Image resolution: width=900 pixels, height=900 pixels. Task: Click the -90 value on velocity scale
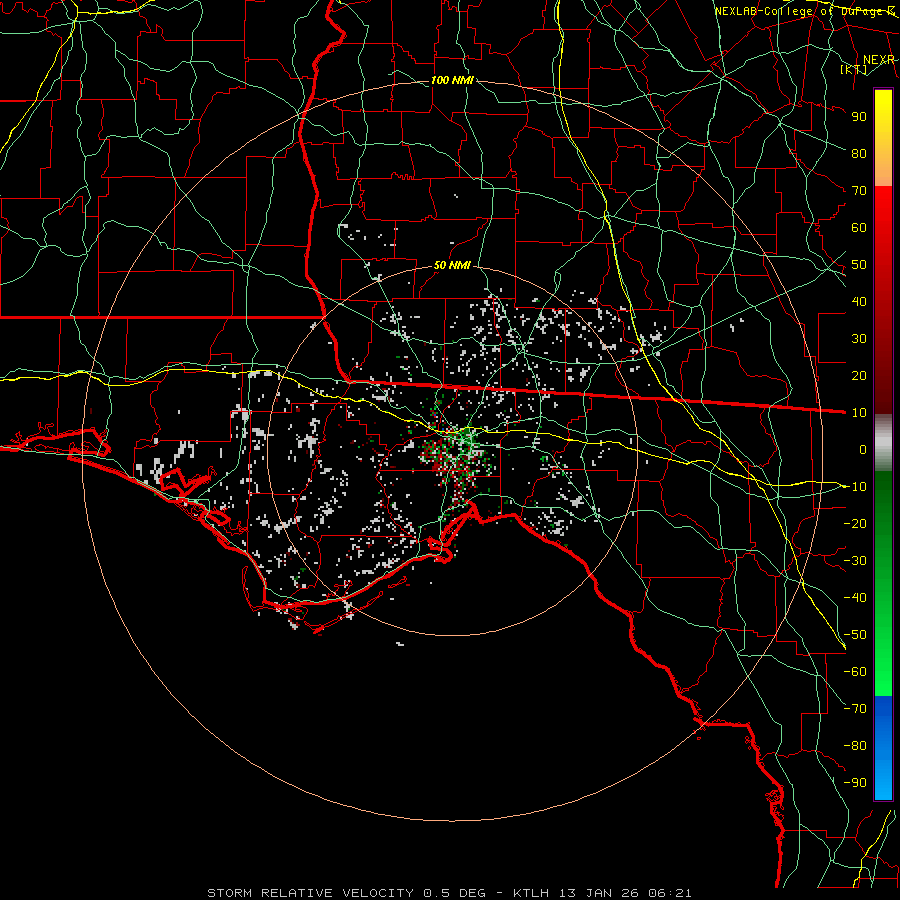[x=855, y=783]
